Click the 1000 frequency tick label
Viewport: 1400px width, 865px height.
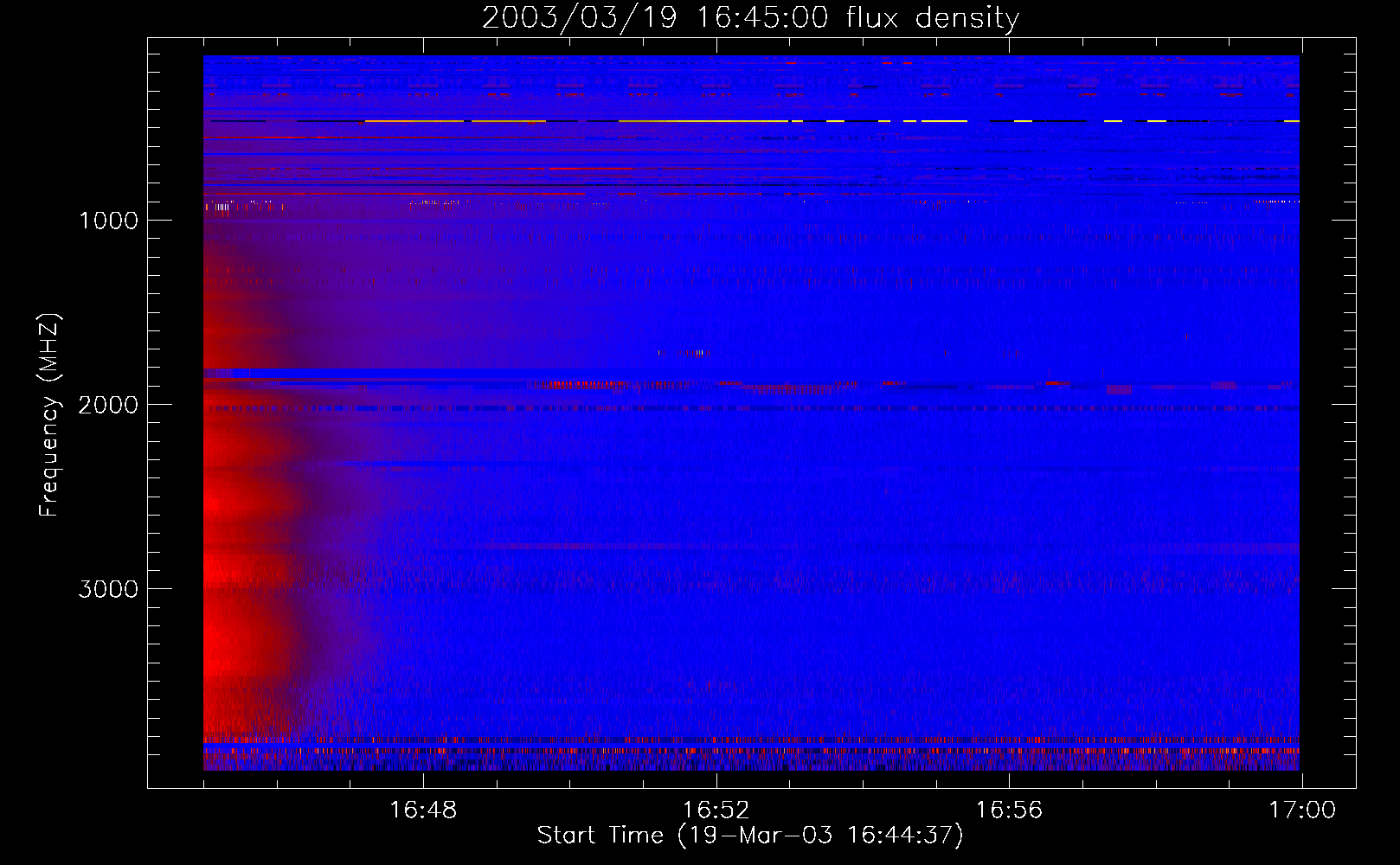tap(108, 221)
